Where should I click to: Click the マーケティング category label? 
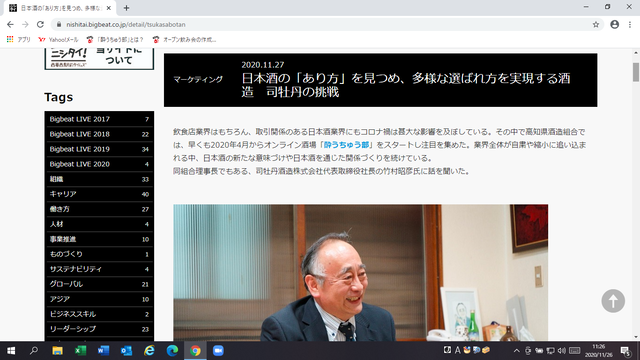tap(198, 80)
